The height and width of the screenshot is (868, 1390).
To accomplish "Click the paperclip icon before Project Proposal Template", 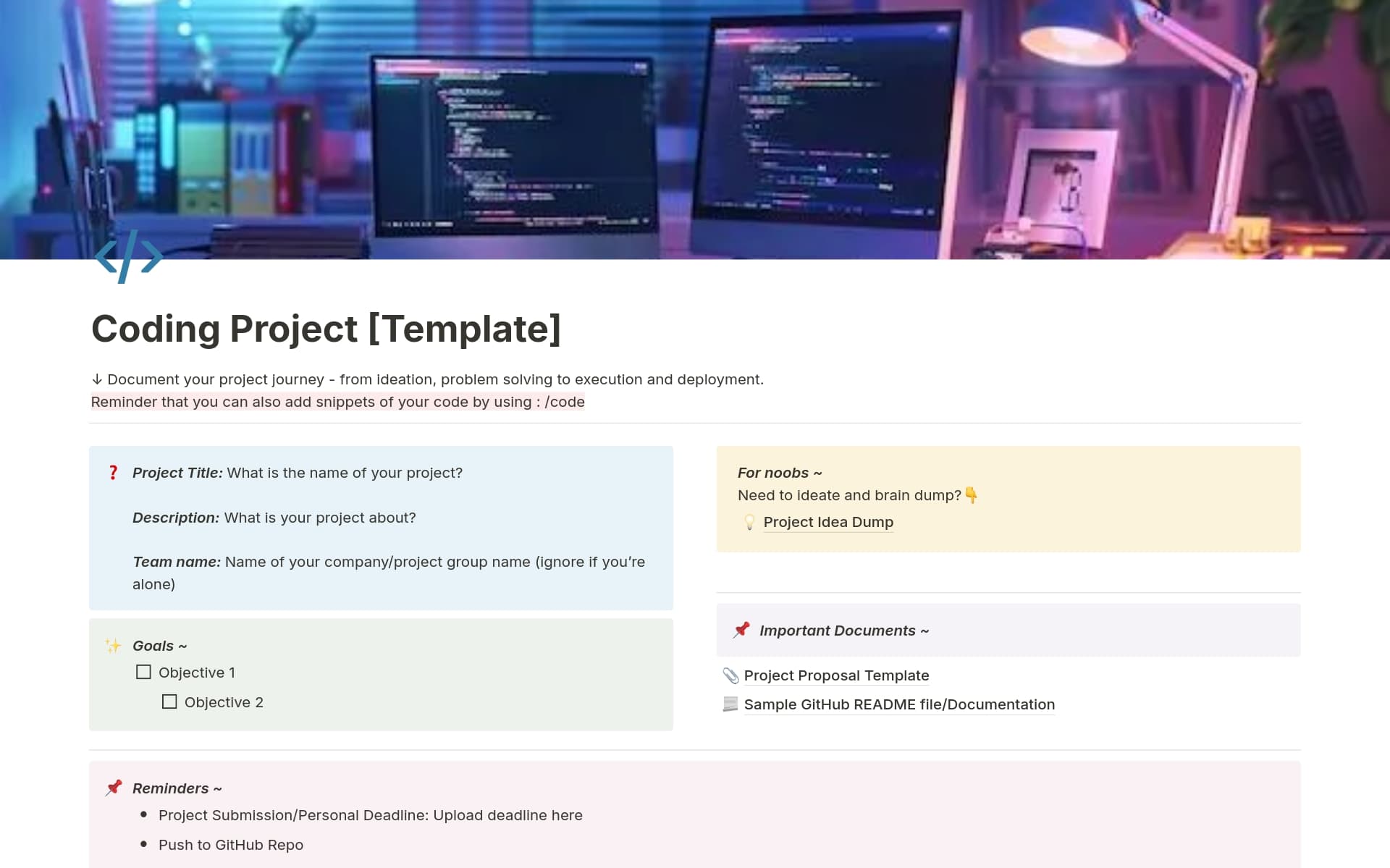I will [x=730, y=675].
